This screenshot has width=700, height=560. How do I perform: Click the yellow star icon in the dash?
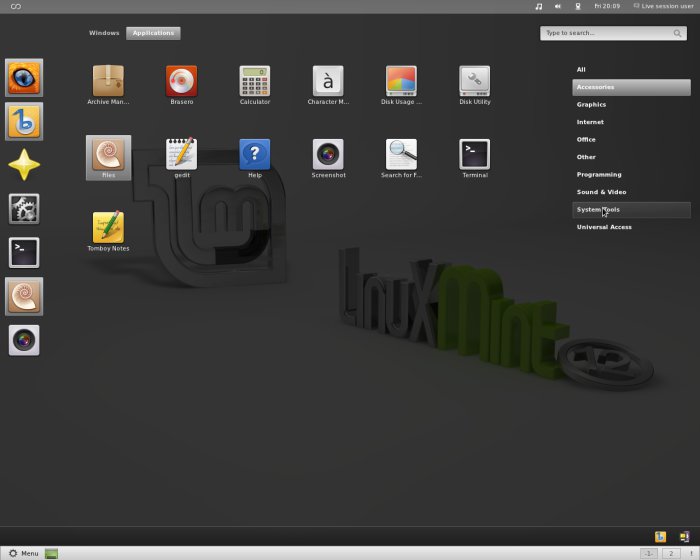[x=24, y=165]
